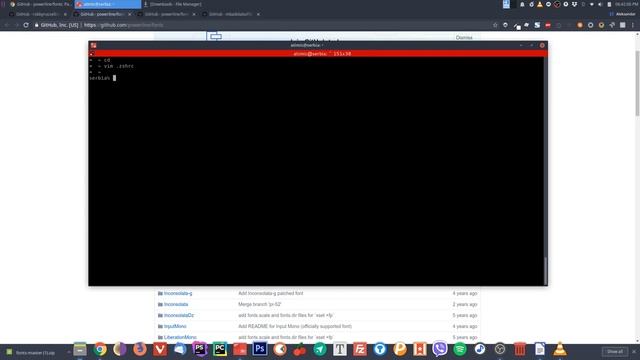Open the Inconsolata folder link
640x360 pixels.
coord(176,304)
